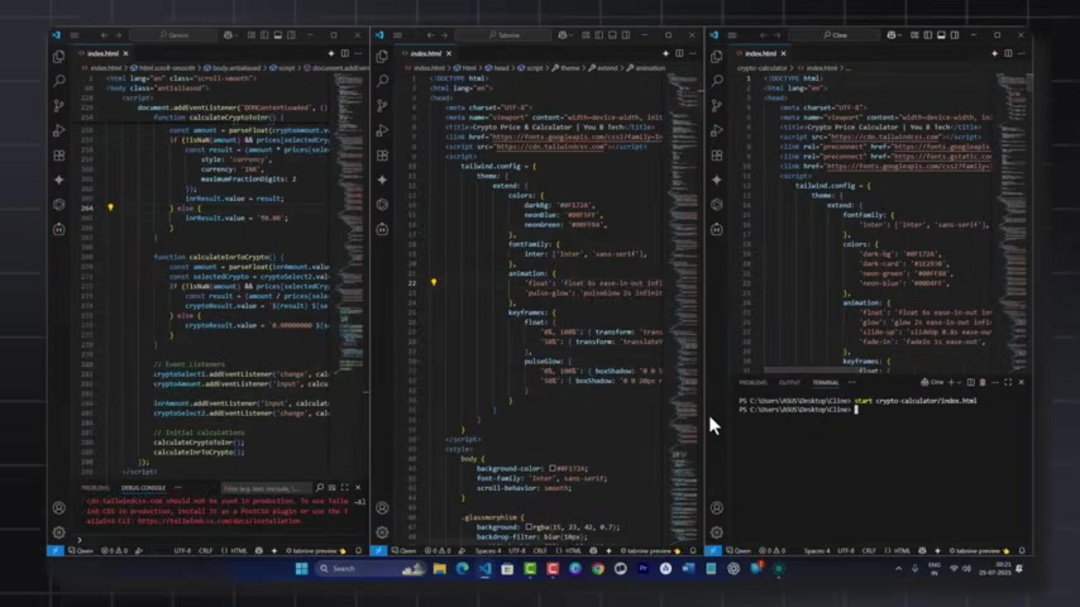Open Explorer in the Tabnine window

[x=382, y=57]
